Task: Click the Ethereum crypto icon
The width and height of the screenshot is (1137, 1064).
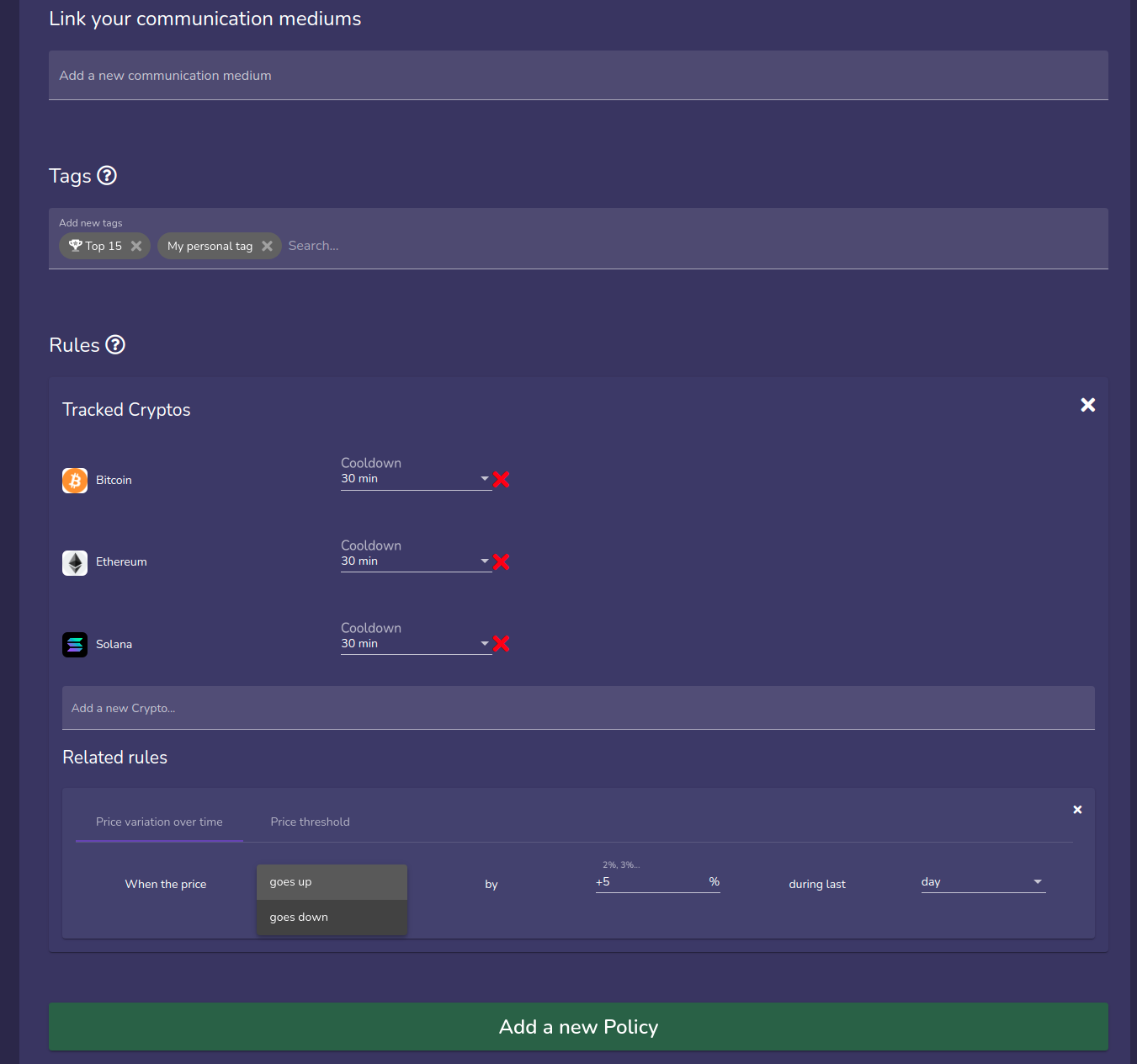Action: (74, 562)
